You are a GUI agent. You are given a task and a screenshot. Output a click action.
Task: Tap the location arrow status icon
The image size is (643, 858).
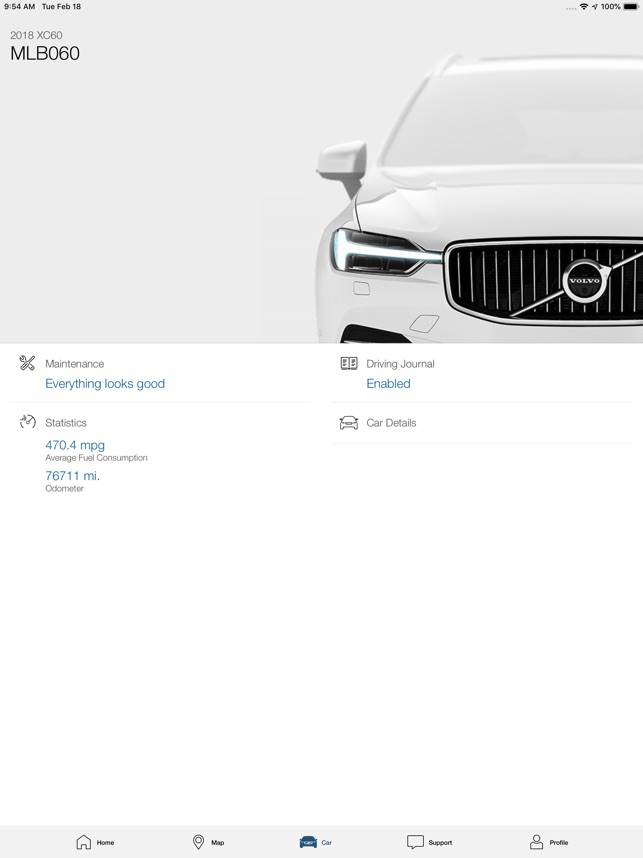pyautogui.click(x=595, y=7)
